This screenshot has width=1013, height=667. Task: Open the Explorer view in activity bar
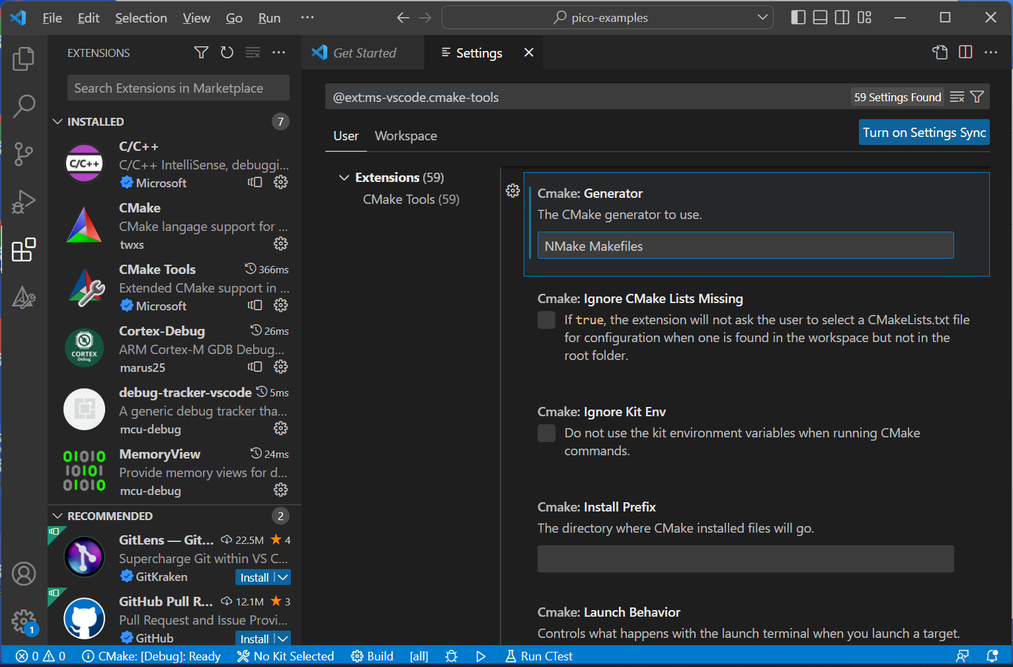[x=23, y=59]
